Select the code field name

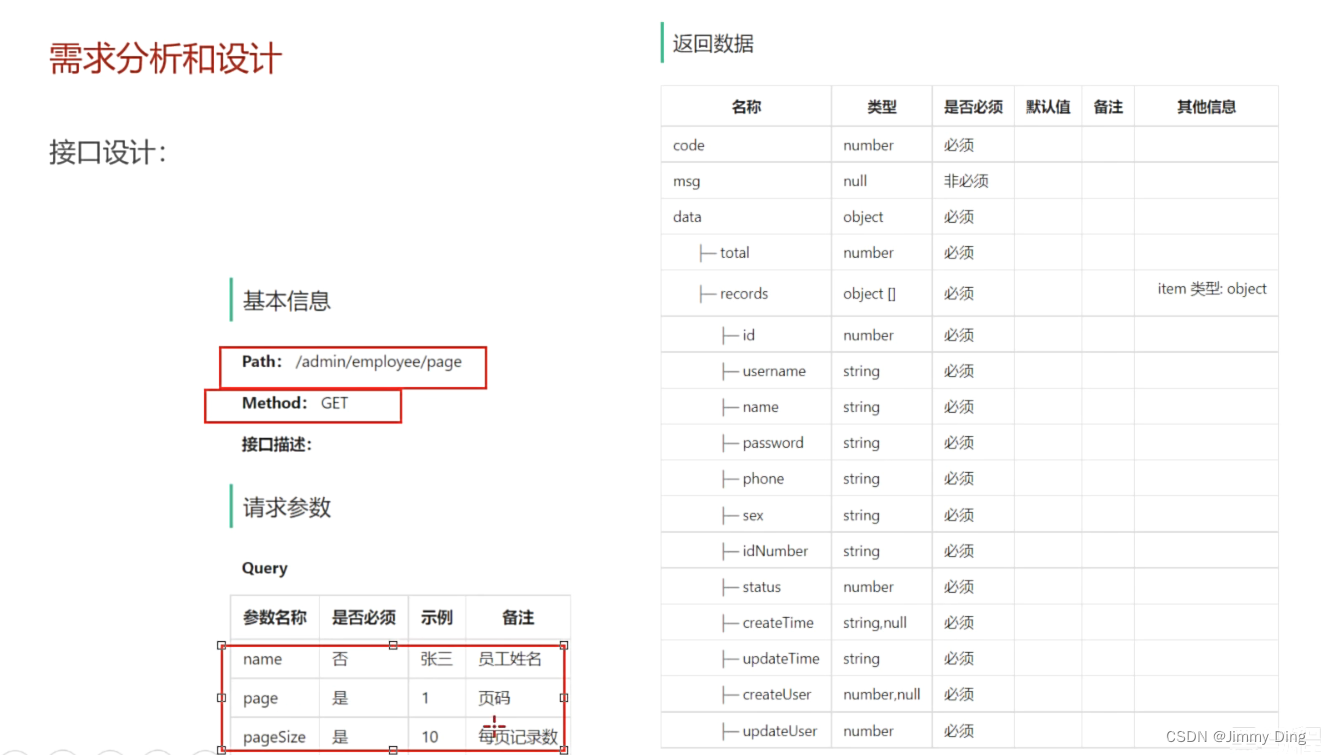689,145
